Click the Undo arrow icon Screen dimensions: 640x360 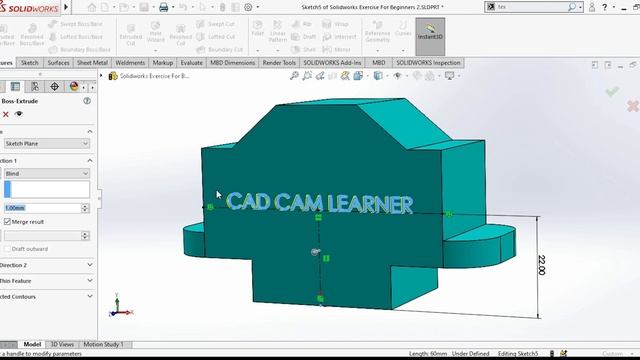point(183,7)
